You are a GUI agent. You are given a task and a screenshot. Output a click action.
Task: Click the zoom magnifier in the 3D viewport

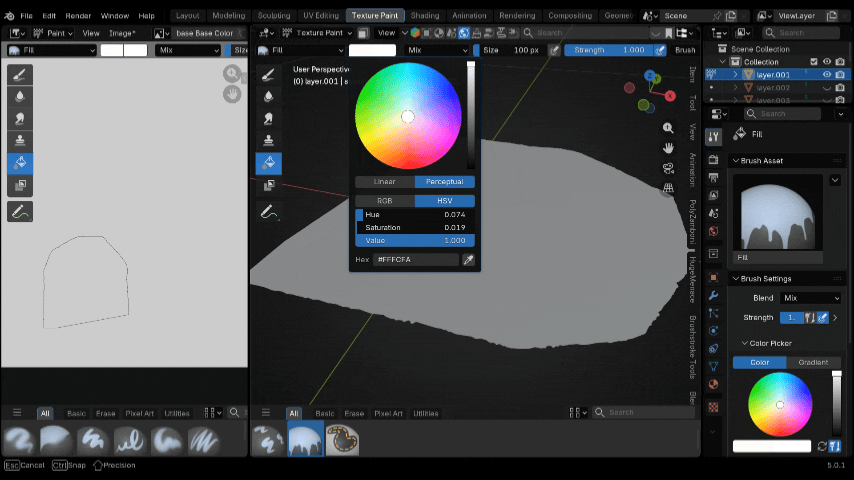click(x=668, y=128)
